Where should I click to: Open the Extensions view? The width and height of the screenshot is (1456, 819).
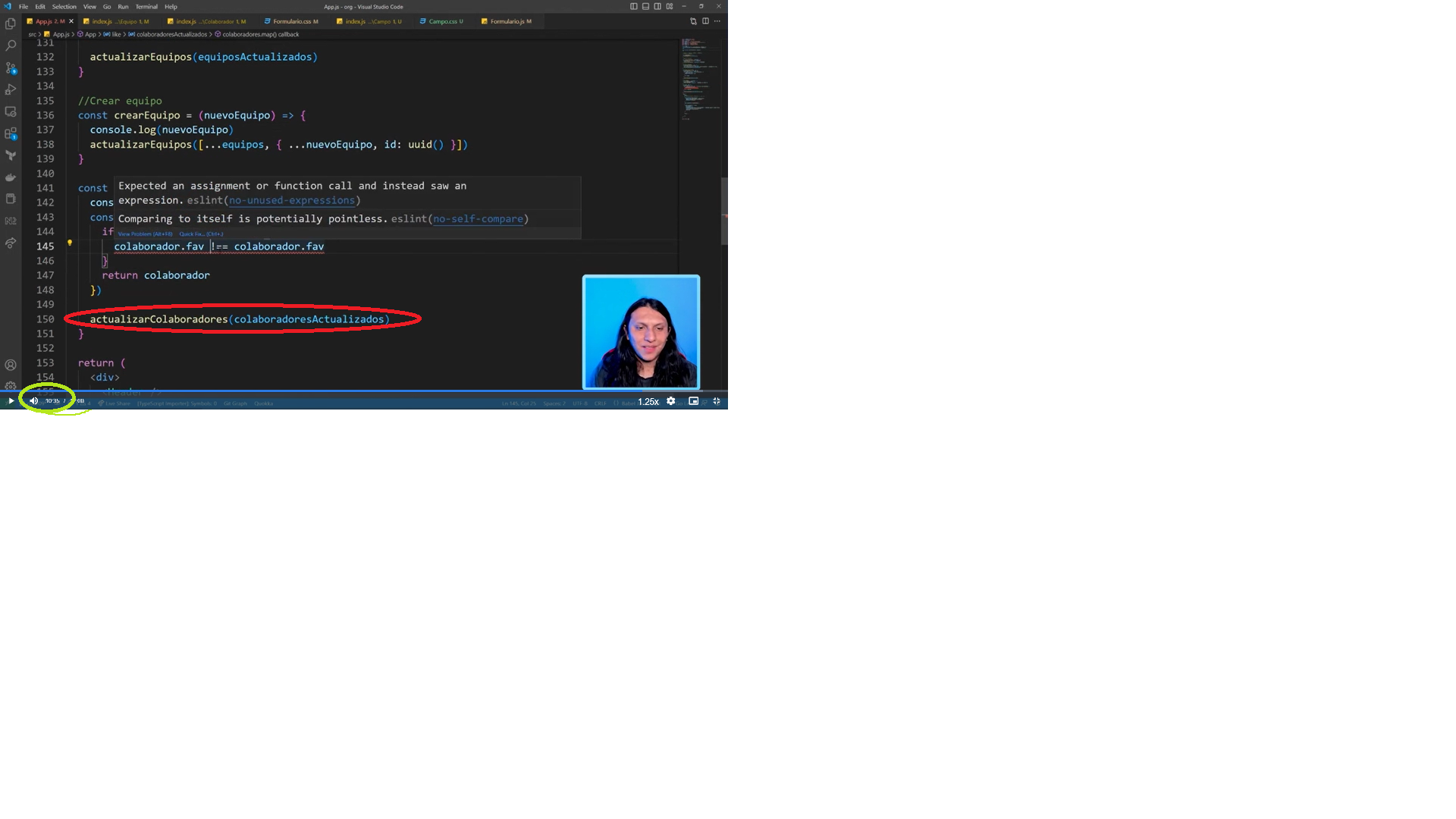[11, 133]
